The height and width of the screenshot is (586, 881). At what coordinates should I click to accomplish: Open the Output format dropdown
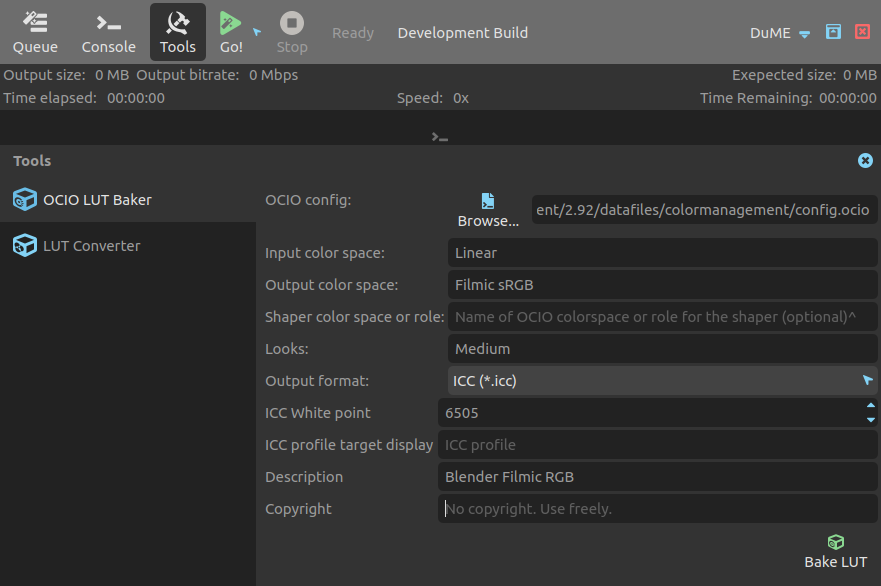(662, 381)
